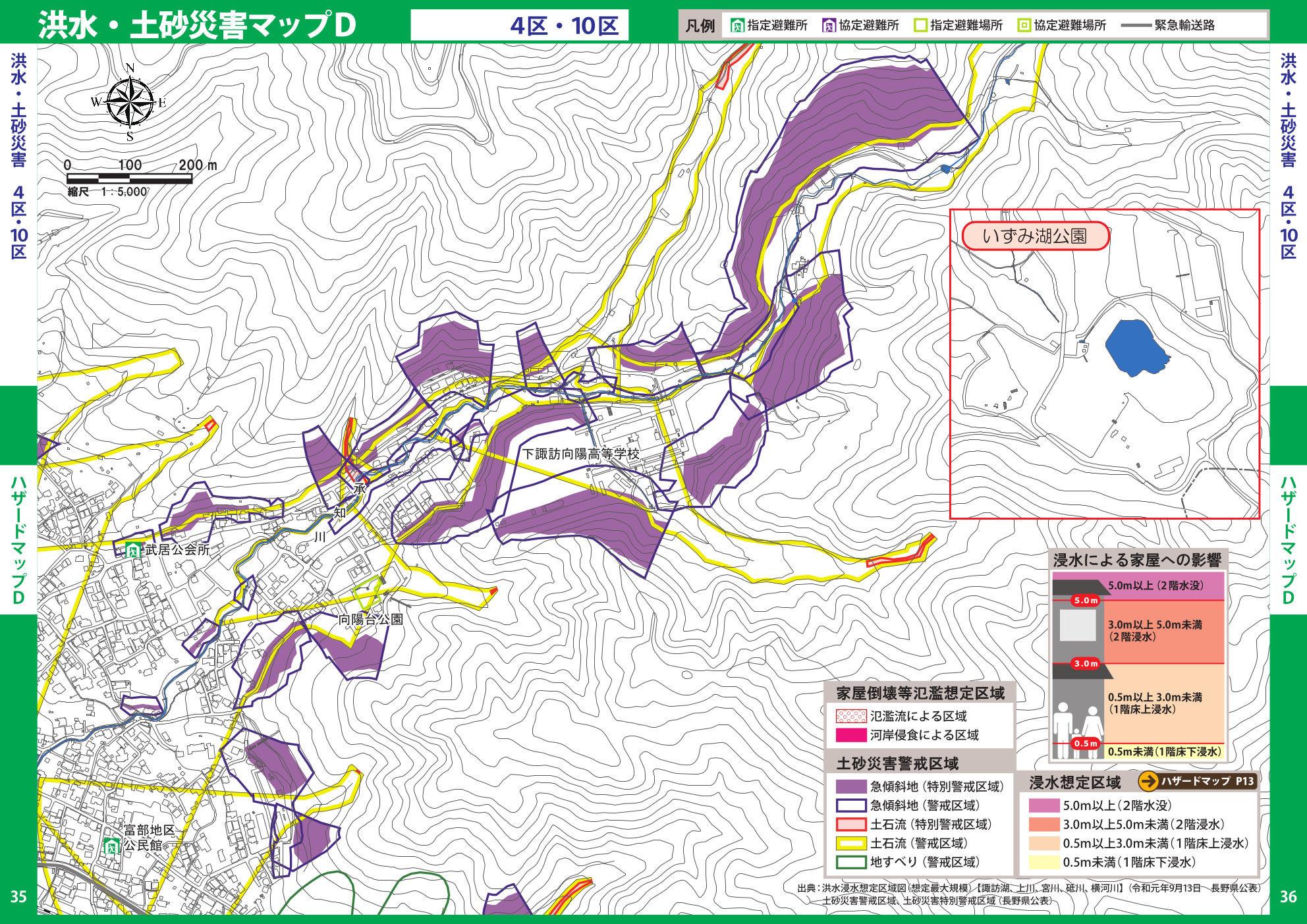Screen dimensions: 1307x924
Task: Click the 地すべり (警戒区域) green outline swatch
Action: (850, 862)
